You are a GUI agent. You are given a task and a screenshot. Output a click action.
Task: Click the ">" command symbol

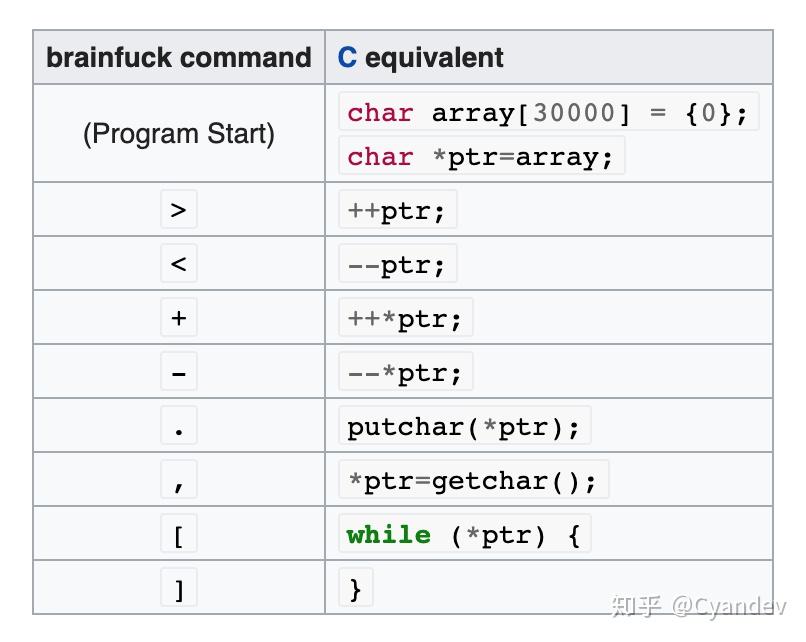click(x=179, y=210)
